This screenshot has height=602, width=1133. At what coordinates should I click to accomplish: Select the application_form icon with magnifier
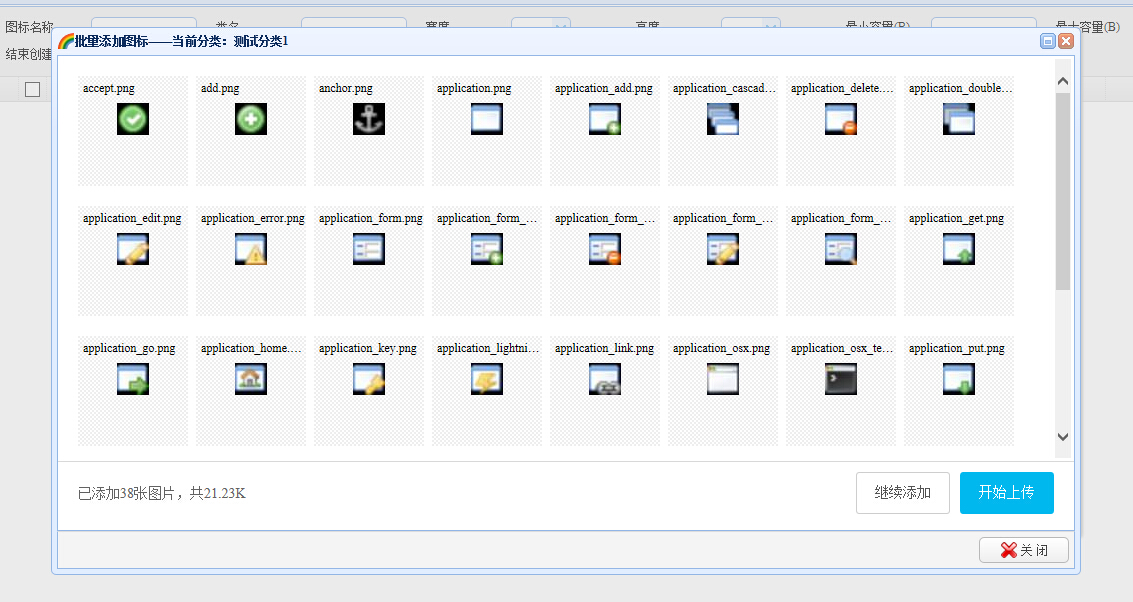click(841, 249)
